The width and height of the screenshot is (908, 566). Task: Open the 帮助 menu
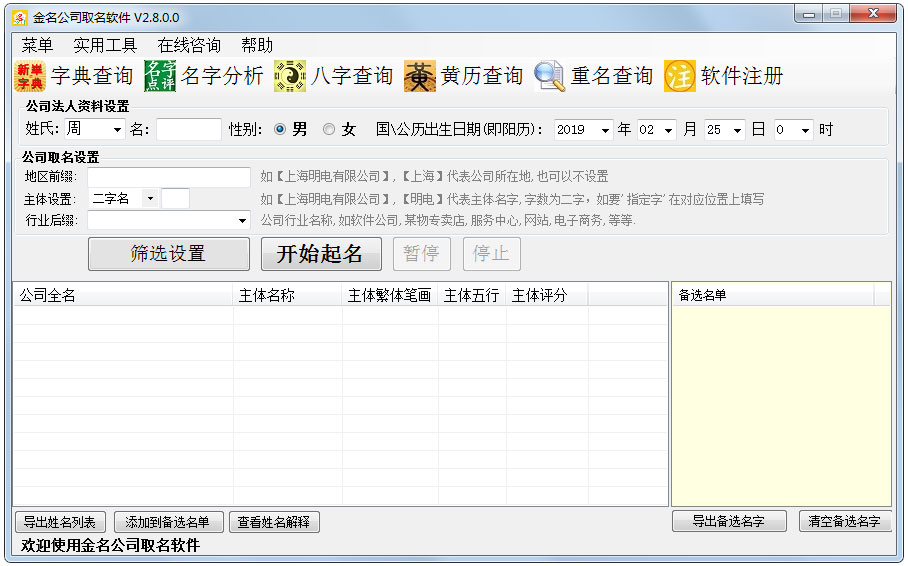pyautogui.click(x=257, y=45)
